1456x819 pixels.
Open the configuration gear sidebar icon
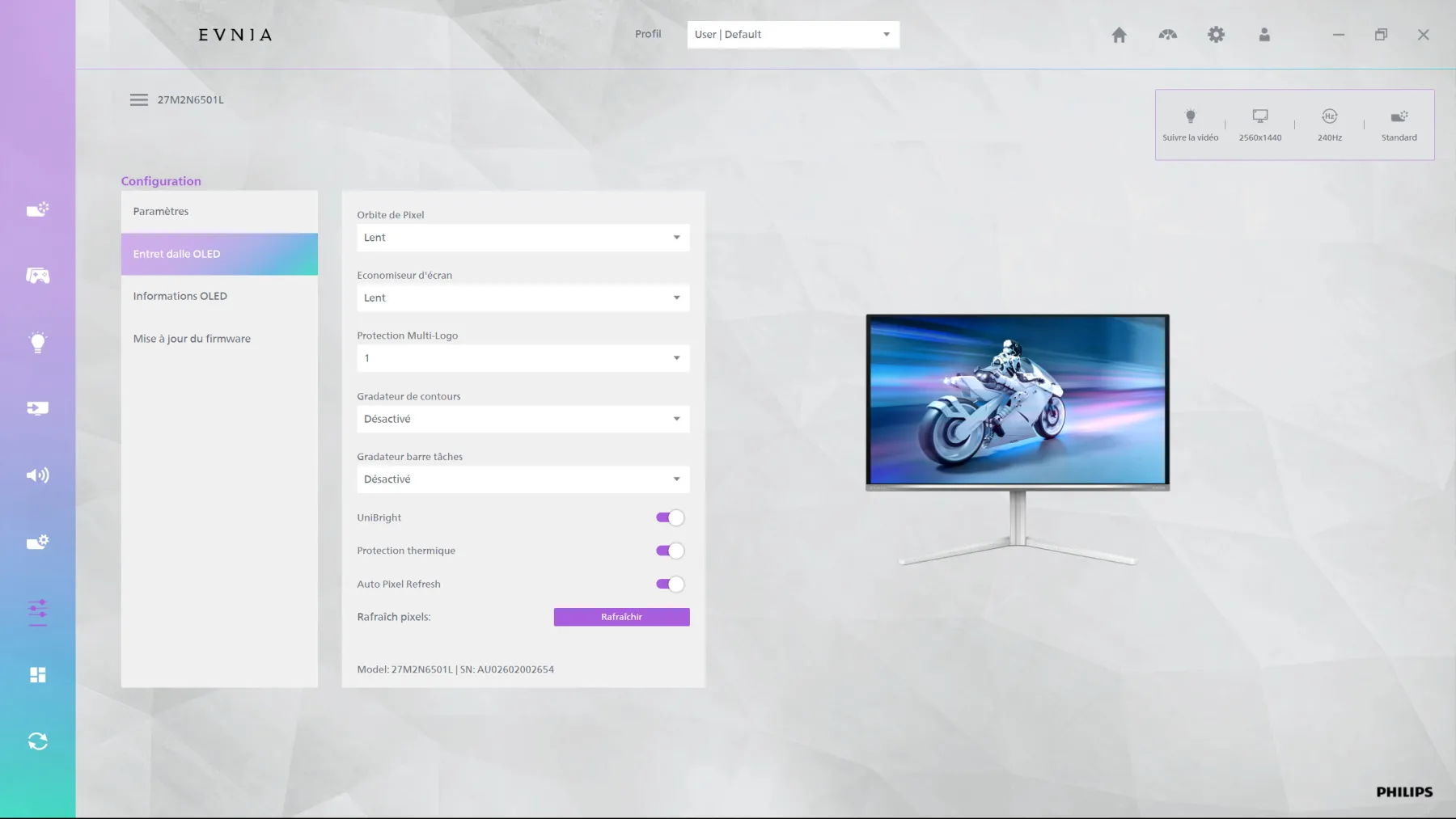pyautogui.click(x=37, y=542)
